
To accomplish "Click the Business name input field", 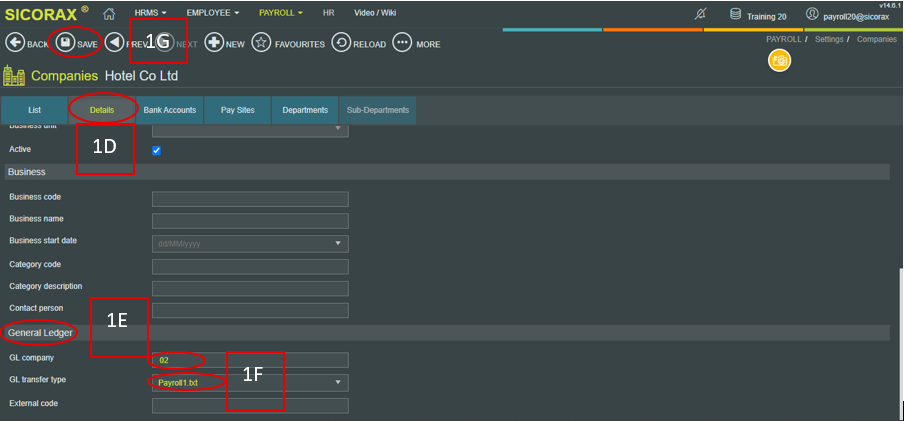I will pos(250,221).
